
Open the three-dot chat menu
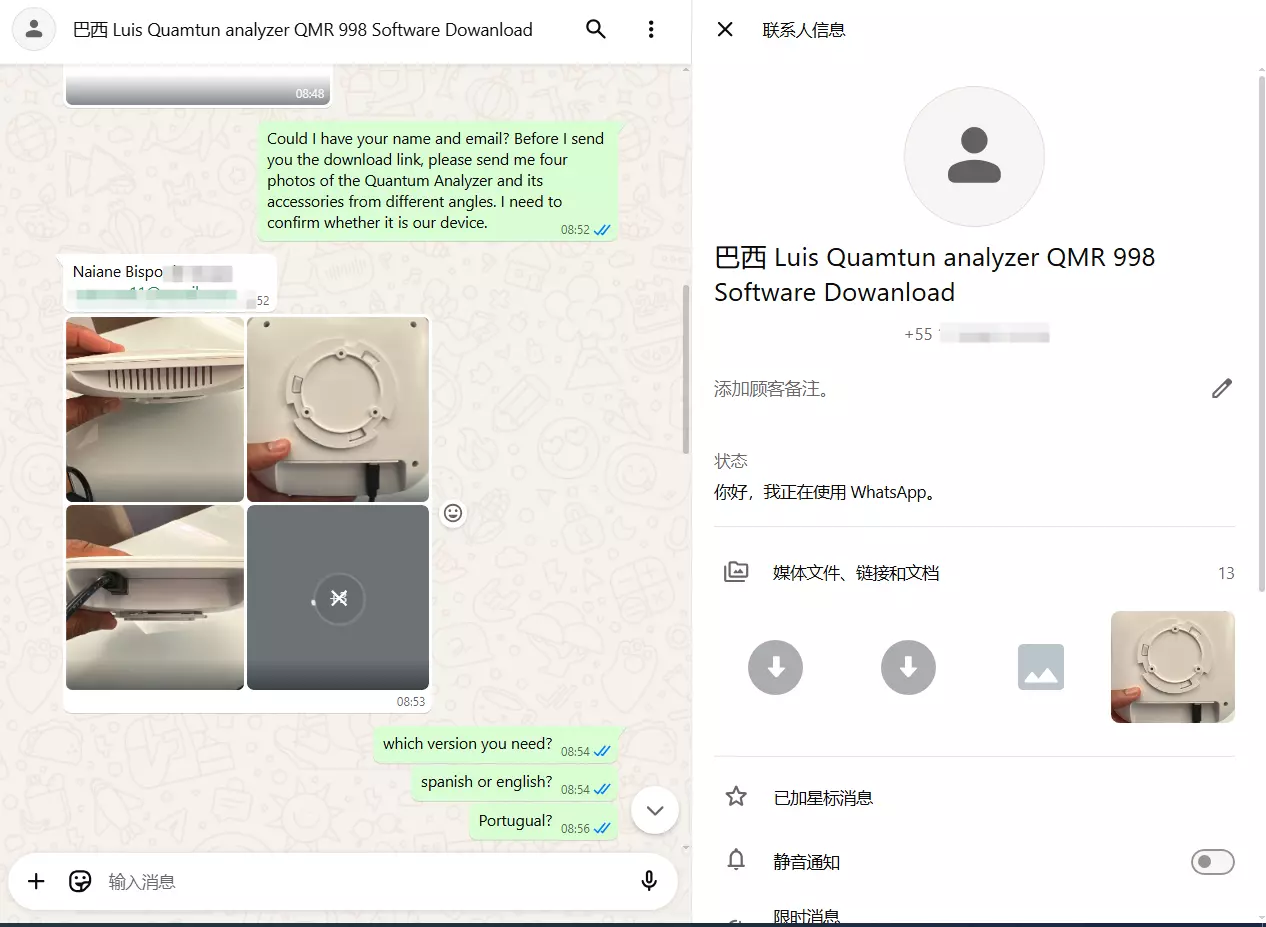(x=651, y=30)
